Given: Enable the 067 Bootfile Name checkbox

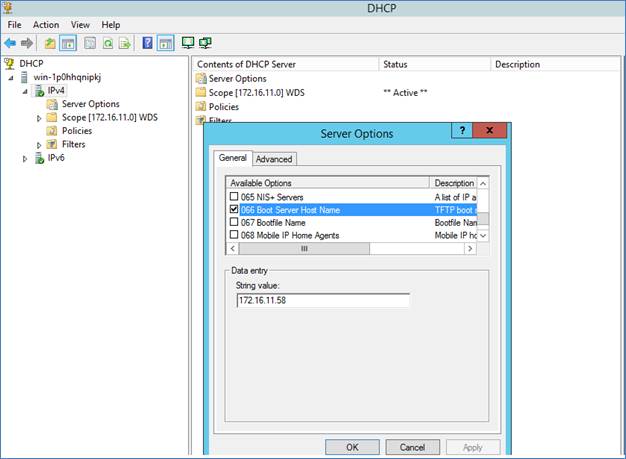Looking at the screenshot, I should pyautogui.click(x=235, y=223).
